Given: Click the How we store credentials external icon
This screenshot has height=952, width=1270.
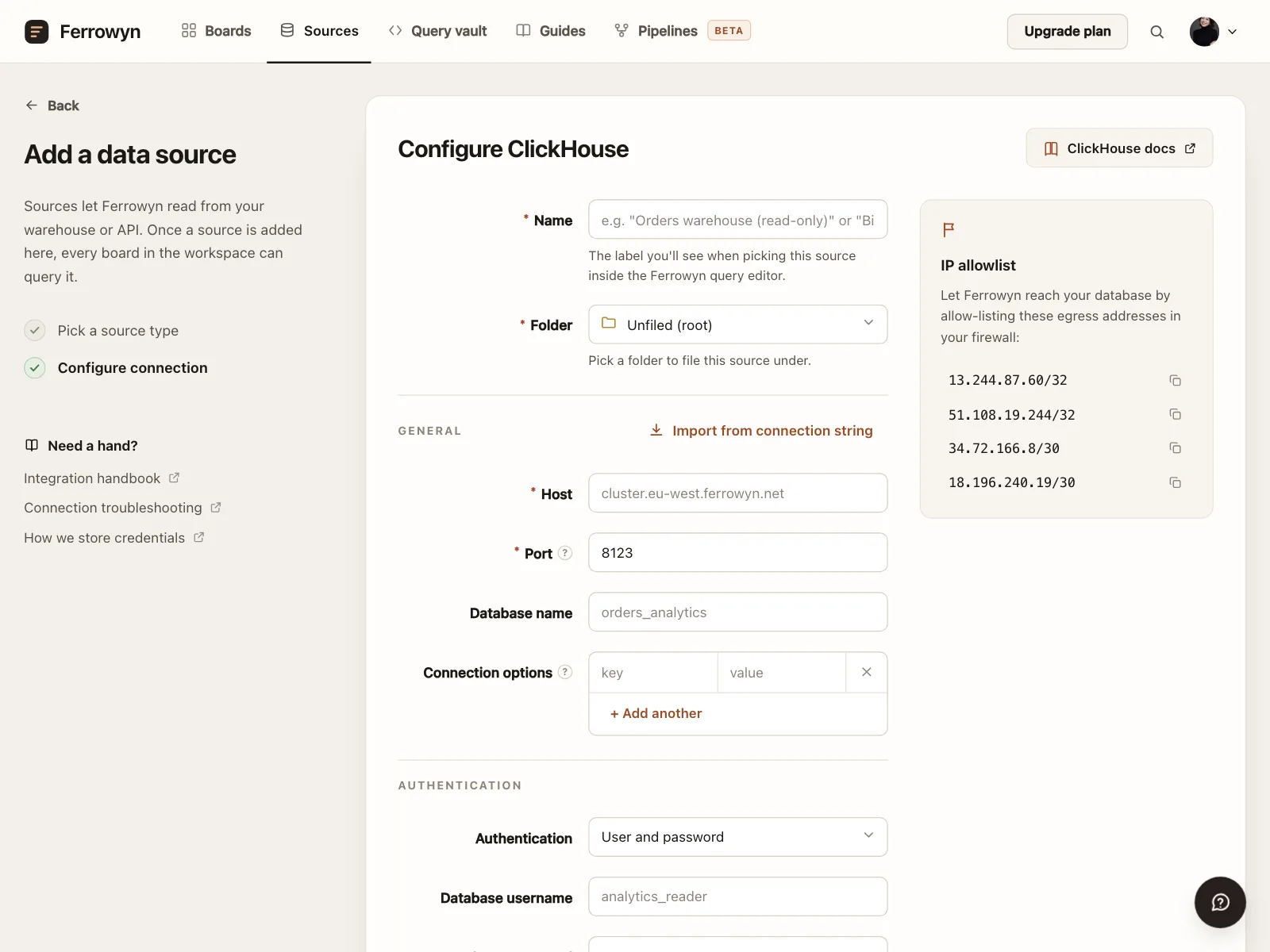Looking at the screenshot, I should pos(199,537).
